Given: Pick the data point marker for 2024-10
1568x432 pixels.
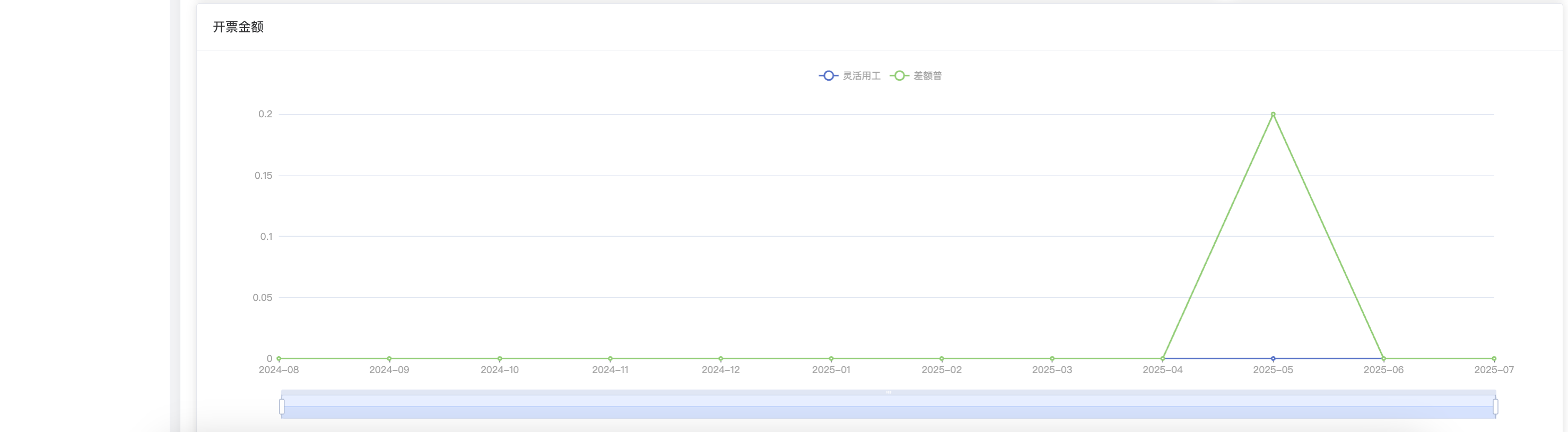Looking at the screenshot, I should (500, 359).
